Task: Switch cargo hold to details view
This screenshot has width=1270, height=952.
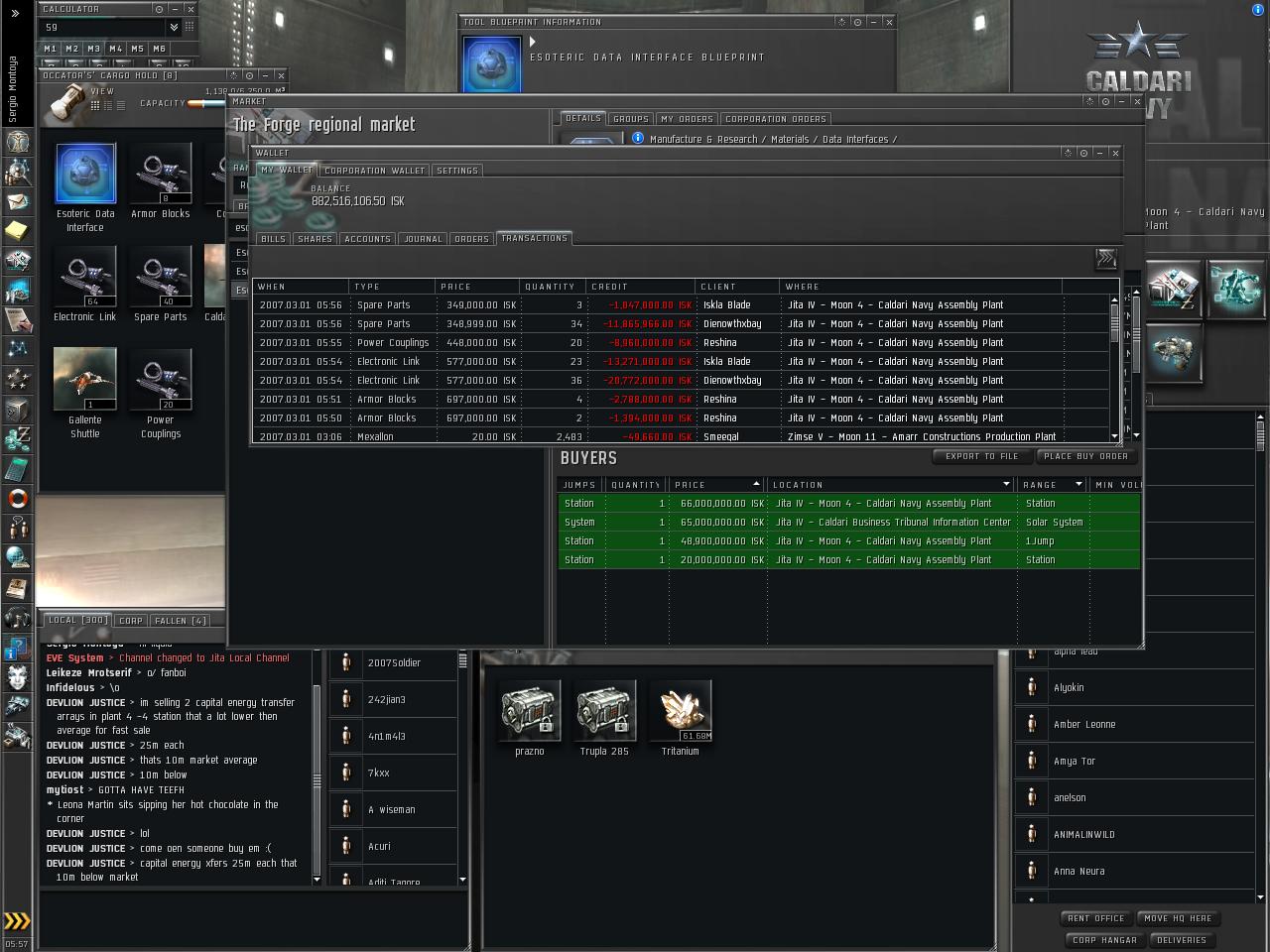Action: pyautogui.click(x=108, y=104)
